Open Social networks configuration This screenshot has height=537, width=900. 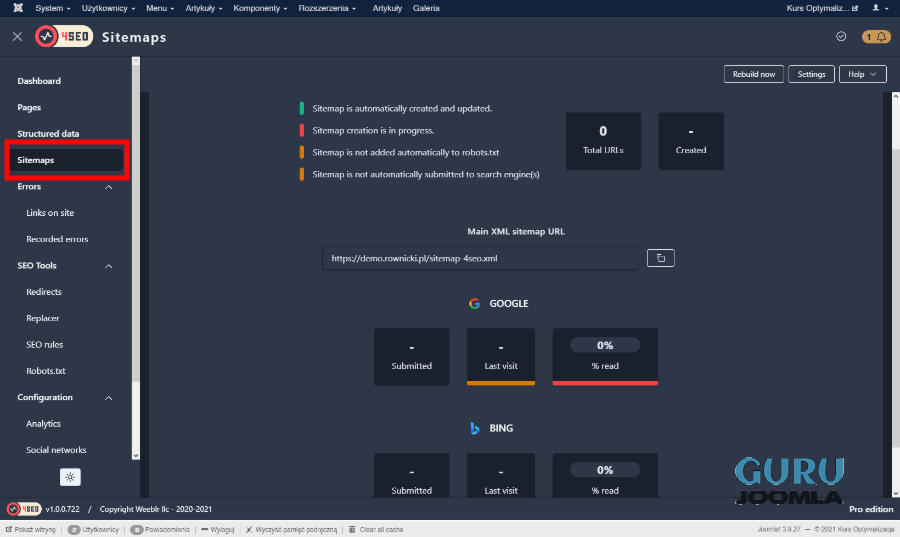coord(56,450)
